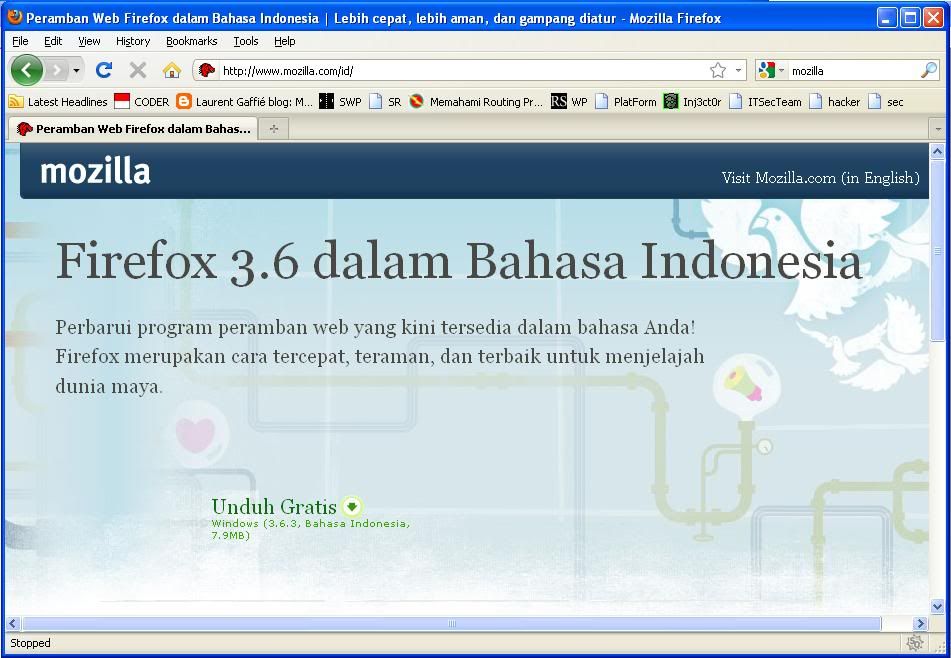
Task: Click the site favicon in the address bar
Action: pyautogui.click(x=207, y=70)
